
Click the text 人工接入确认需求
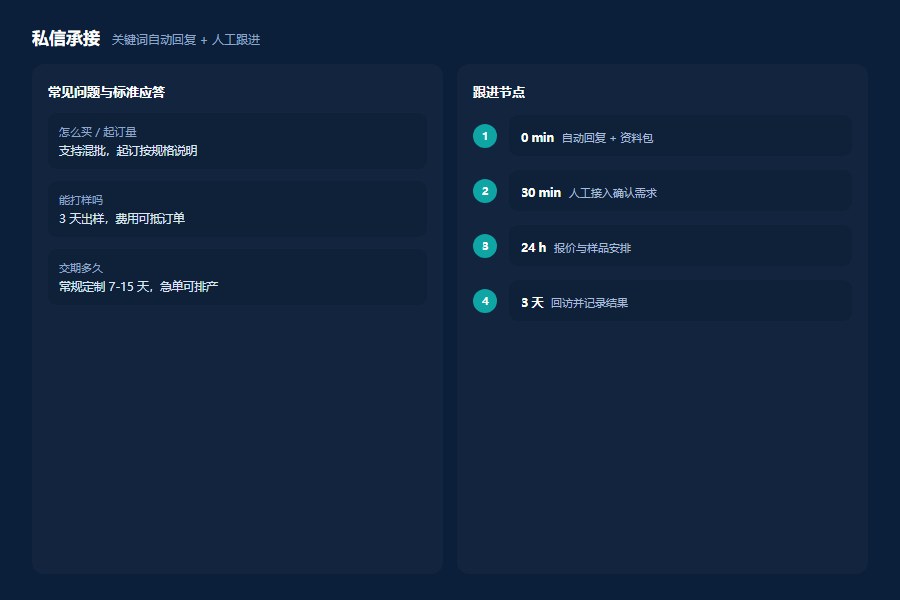[612, 193]
